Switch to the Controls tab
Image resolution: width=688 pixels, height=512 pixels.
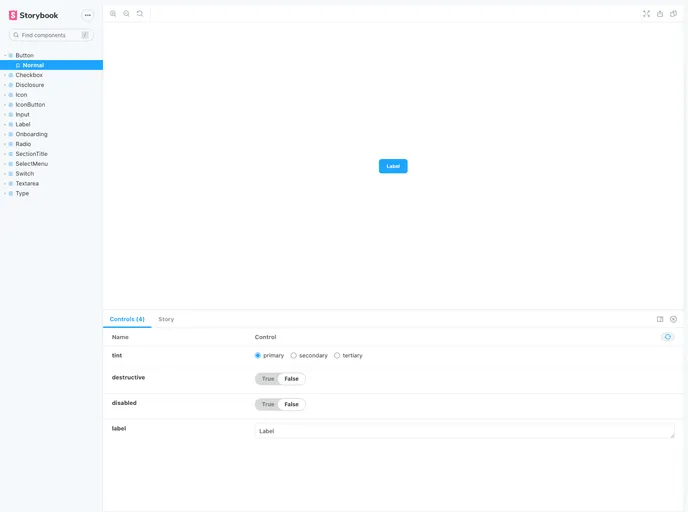127,319
